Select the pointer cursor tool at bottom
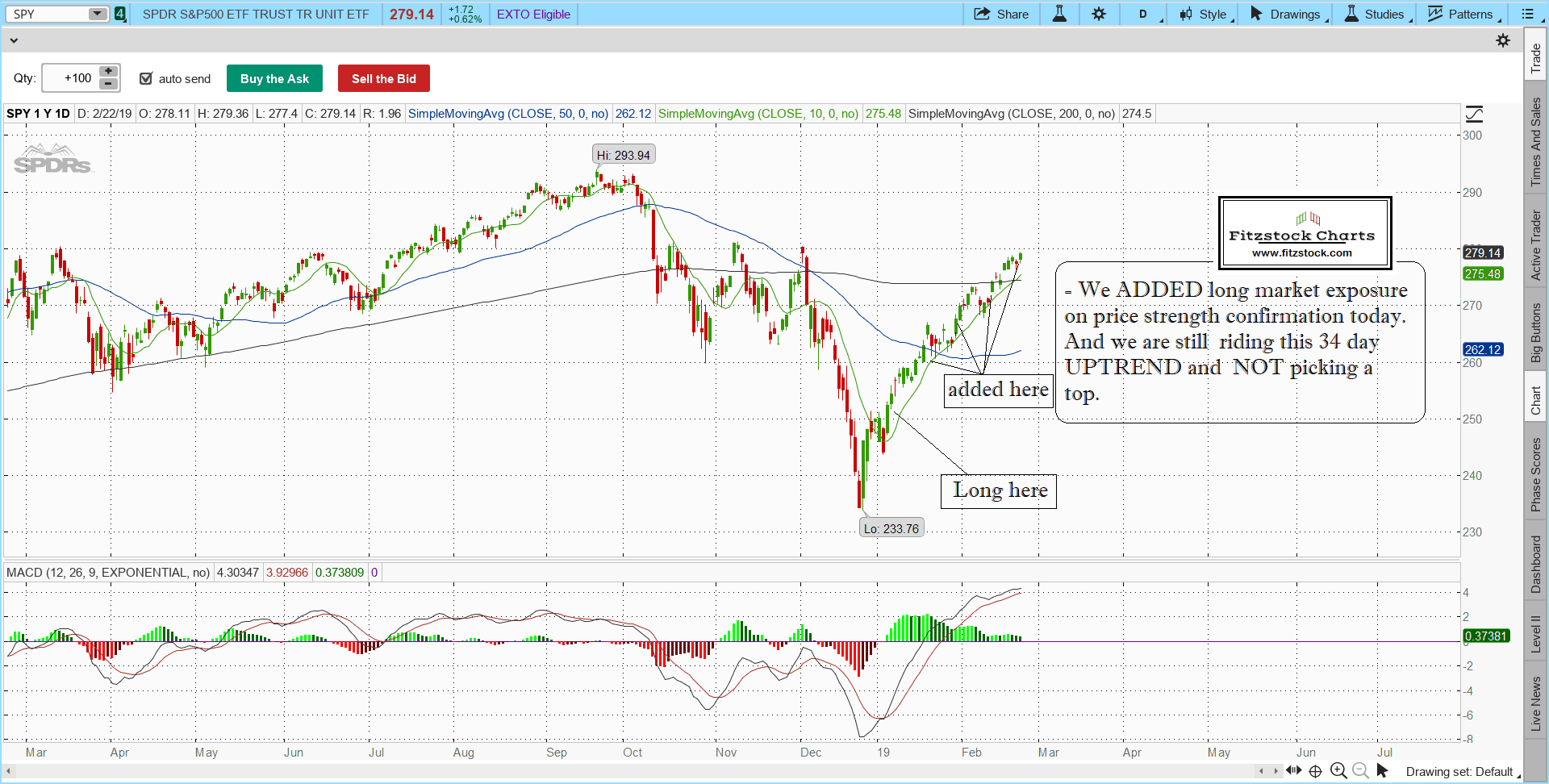 1382,771
